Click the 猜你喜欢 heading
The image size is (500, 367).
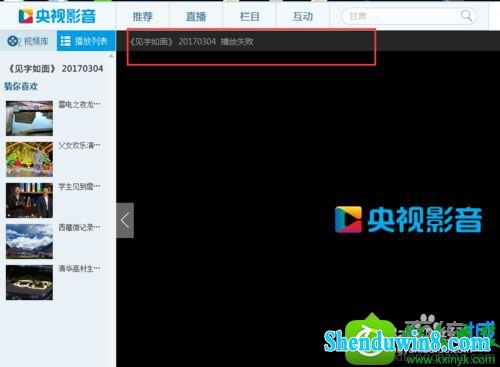[21, 86]
